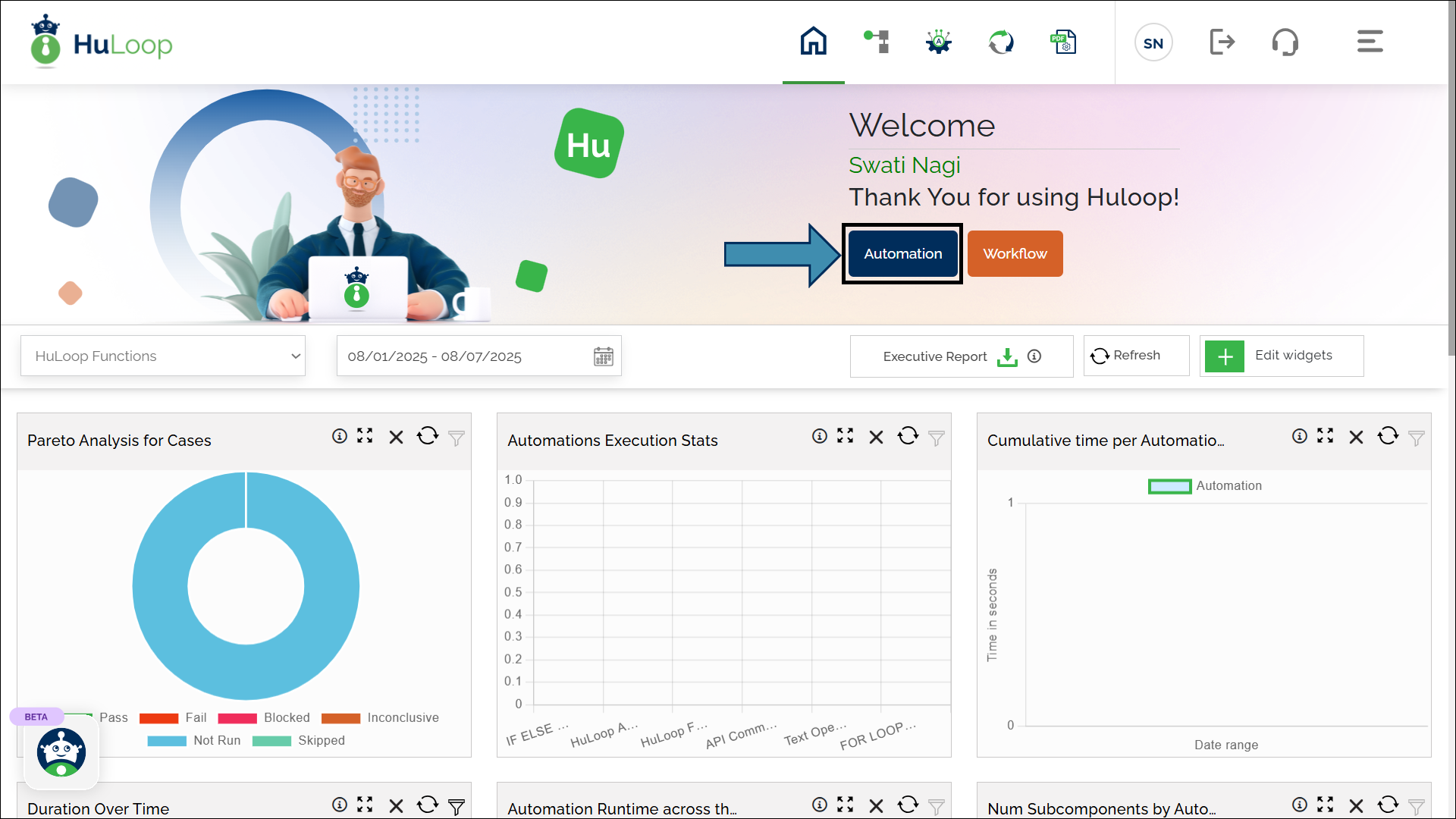Toggle the Pass legend item in Pareto chart
The image size is (1456, 819).
[113, 717]
